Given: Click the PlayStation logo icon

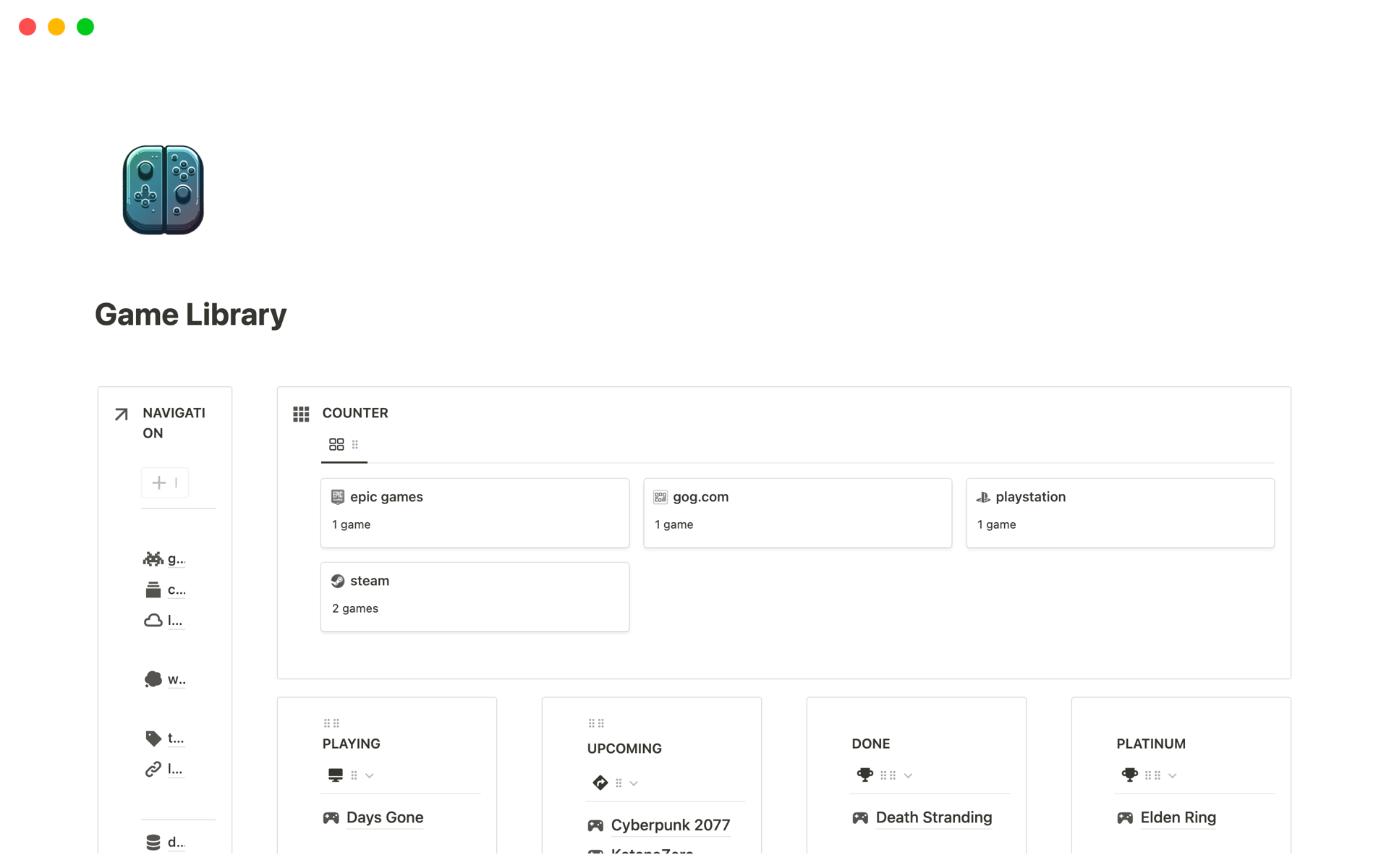Looking at the screenshot, I should point(983,497).
